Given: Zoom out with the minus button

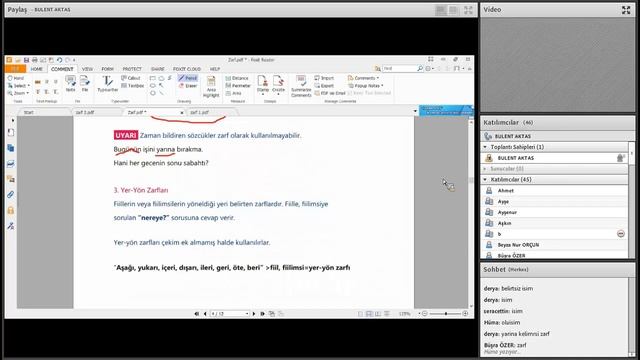Looking at the screenshot, I should pyautogui.click(x=425, y=313).
